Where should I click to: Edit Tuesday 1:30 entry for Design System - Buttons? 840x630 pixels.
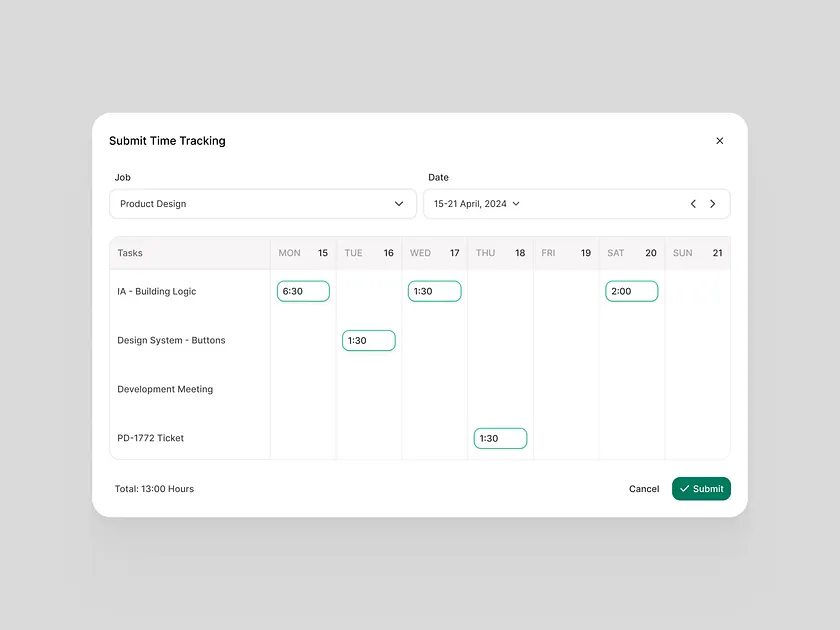click(368, 340)
